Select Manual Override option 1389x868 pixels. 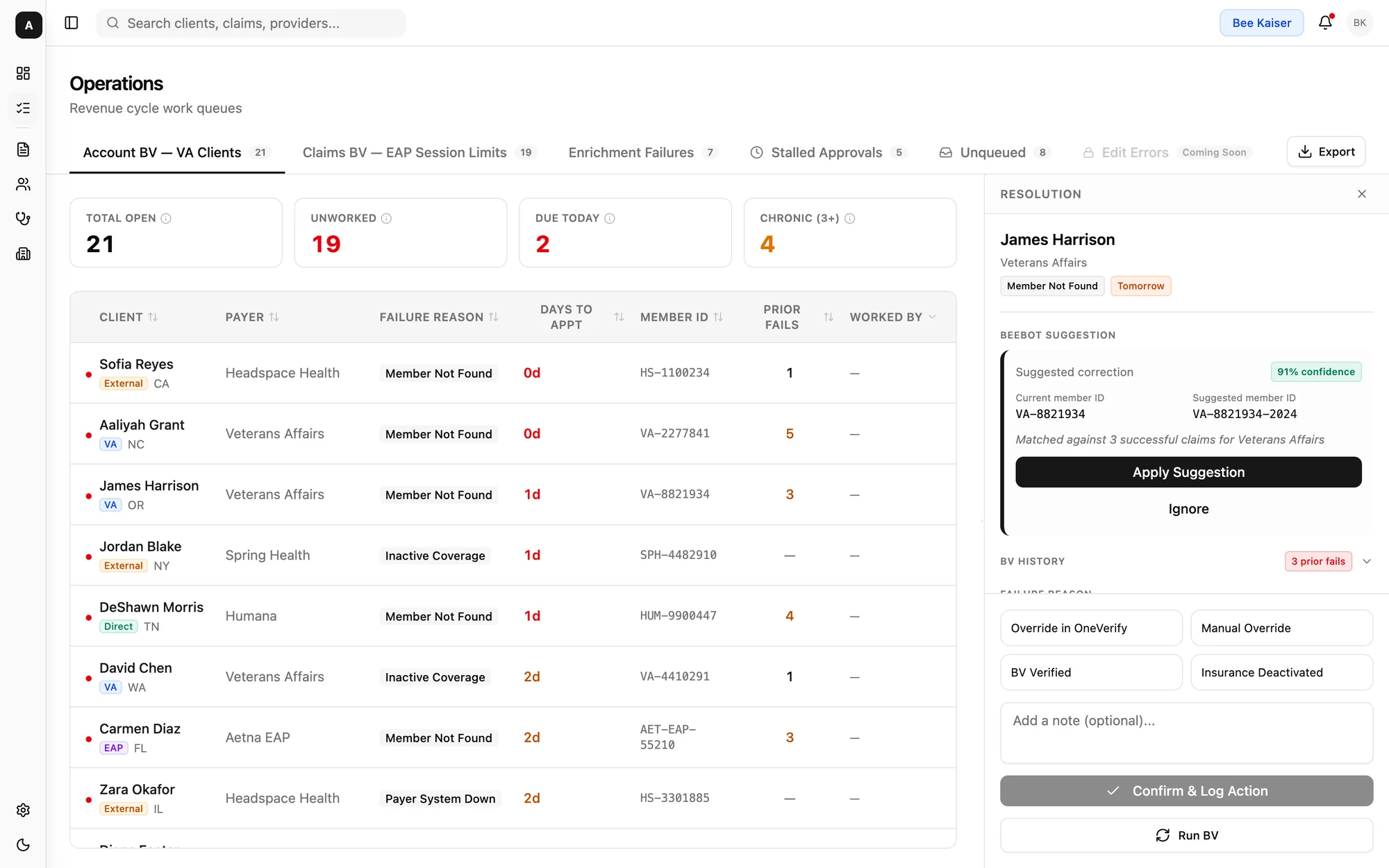click(x=1281, y=628)
